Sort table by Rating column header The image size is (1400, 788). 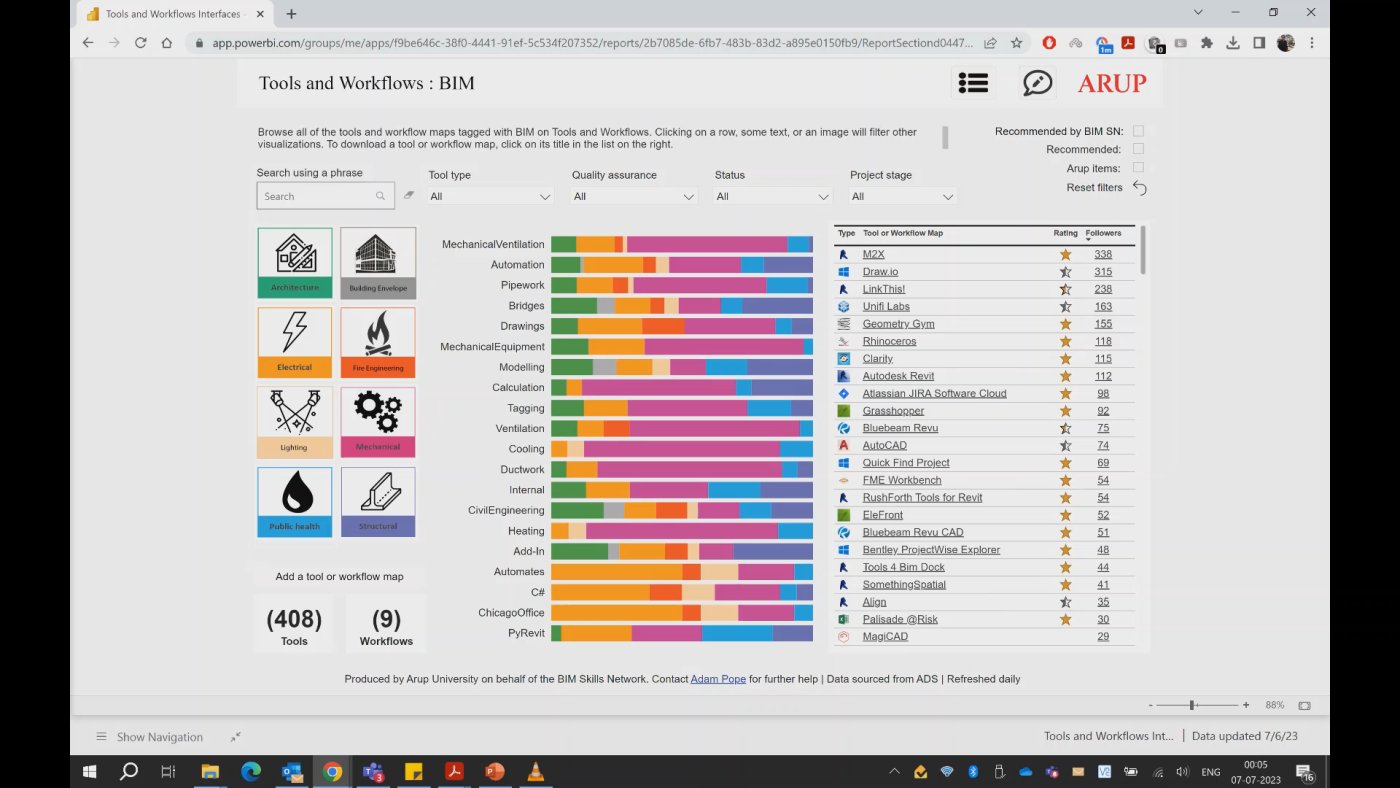1065,233
